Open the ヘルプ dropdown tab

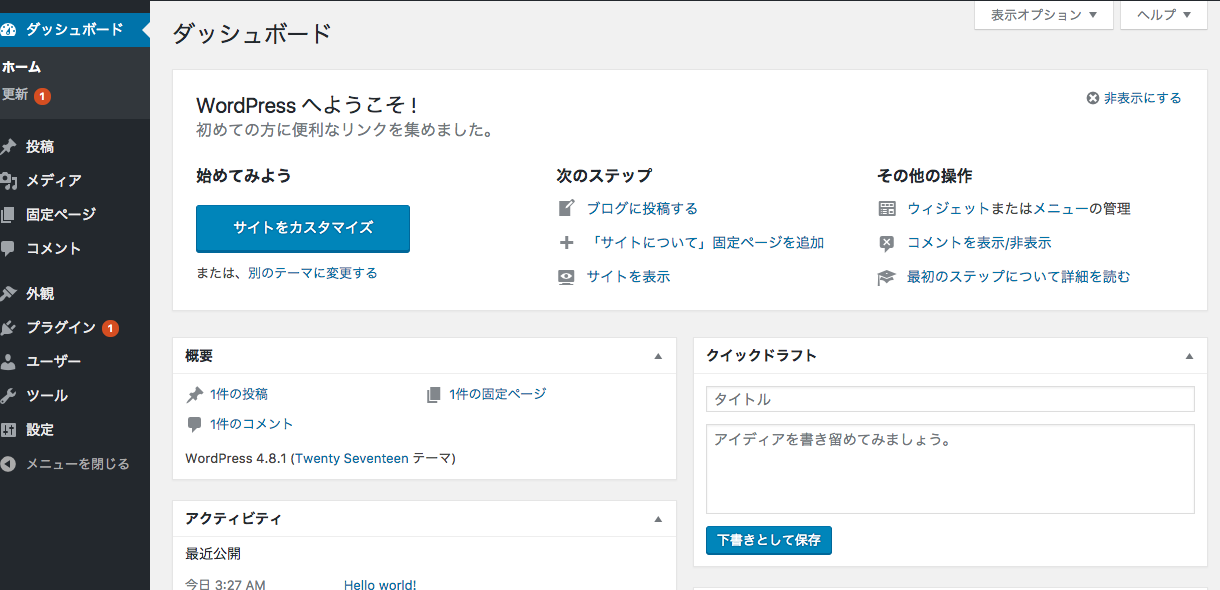tap(1164, 15)
